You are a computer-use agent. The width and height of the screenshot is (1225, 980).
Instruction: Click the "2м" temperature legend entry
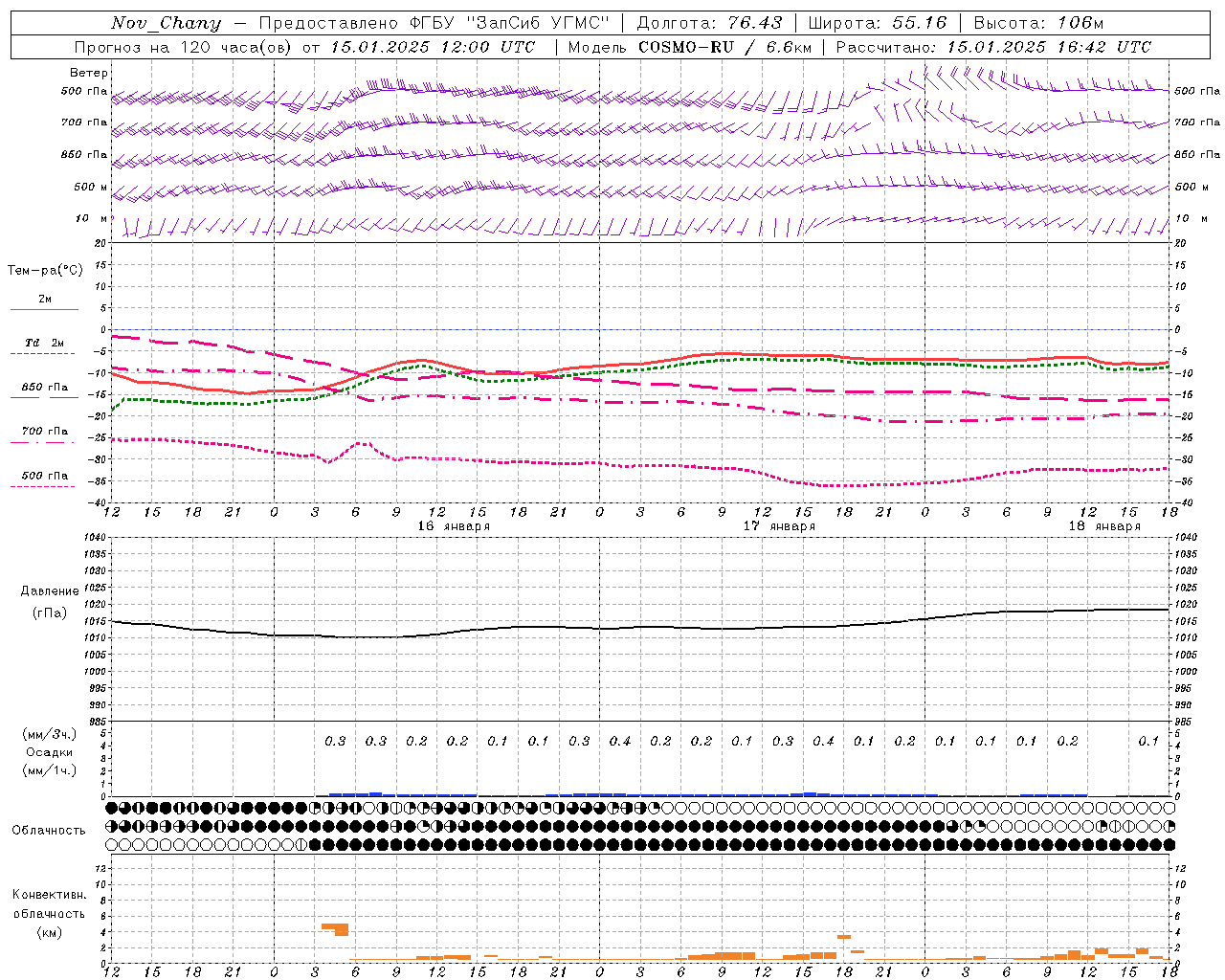click(45, 299)
